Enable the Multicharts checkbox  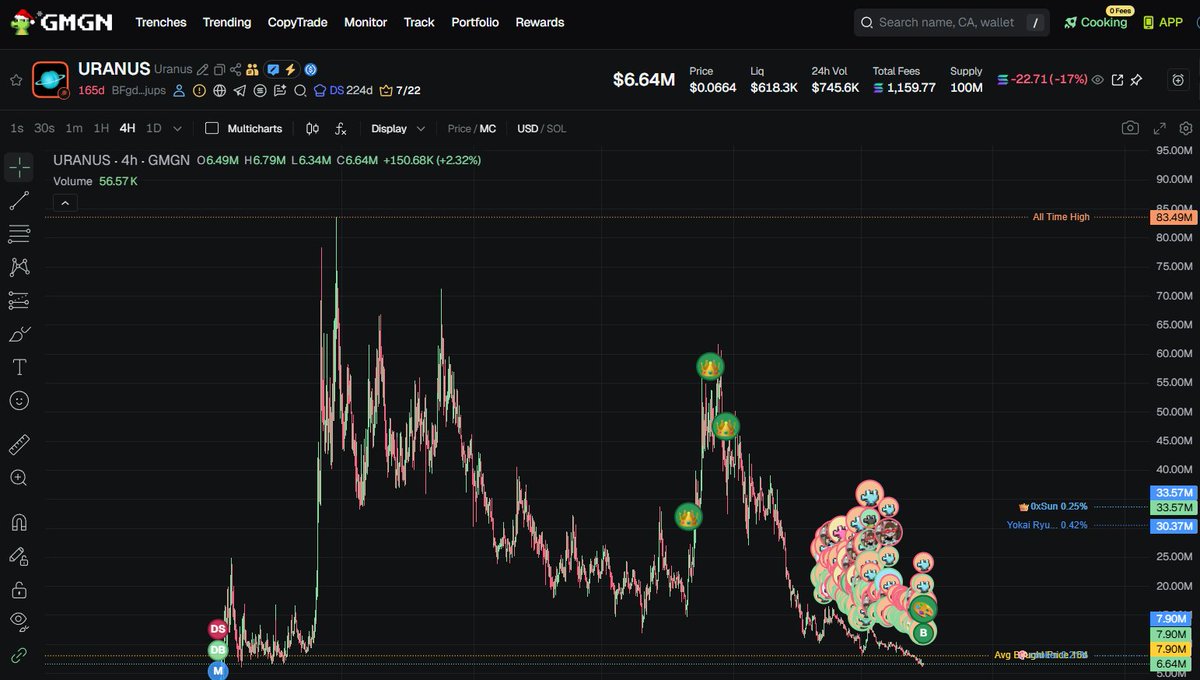coord(212,128)
